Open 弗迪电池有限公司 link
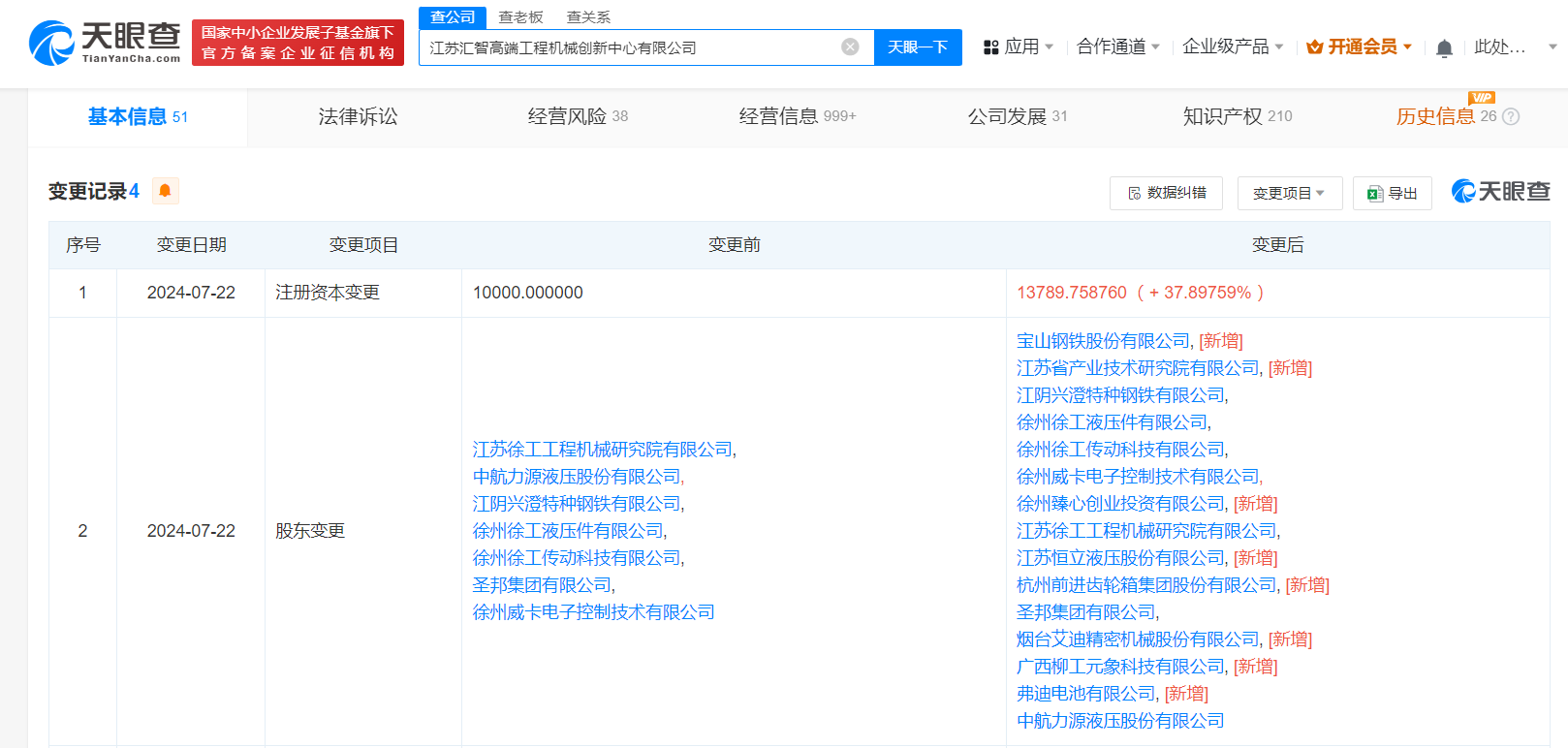 click(x=1085, y=694)
